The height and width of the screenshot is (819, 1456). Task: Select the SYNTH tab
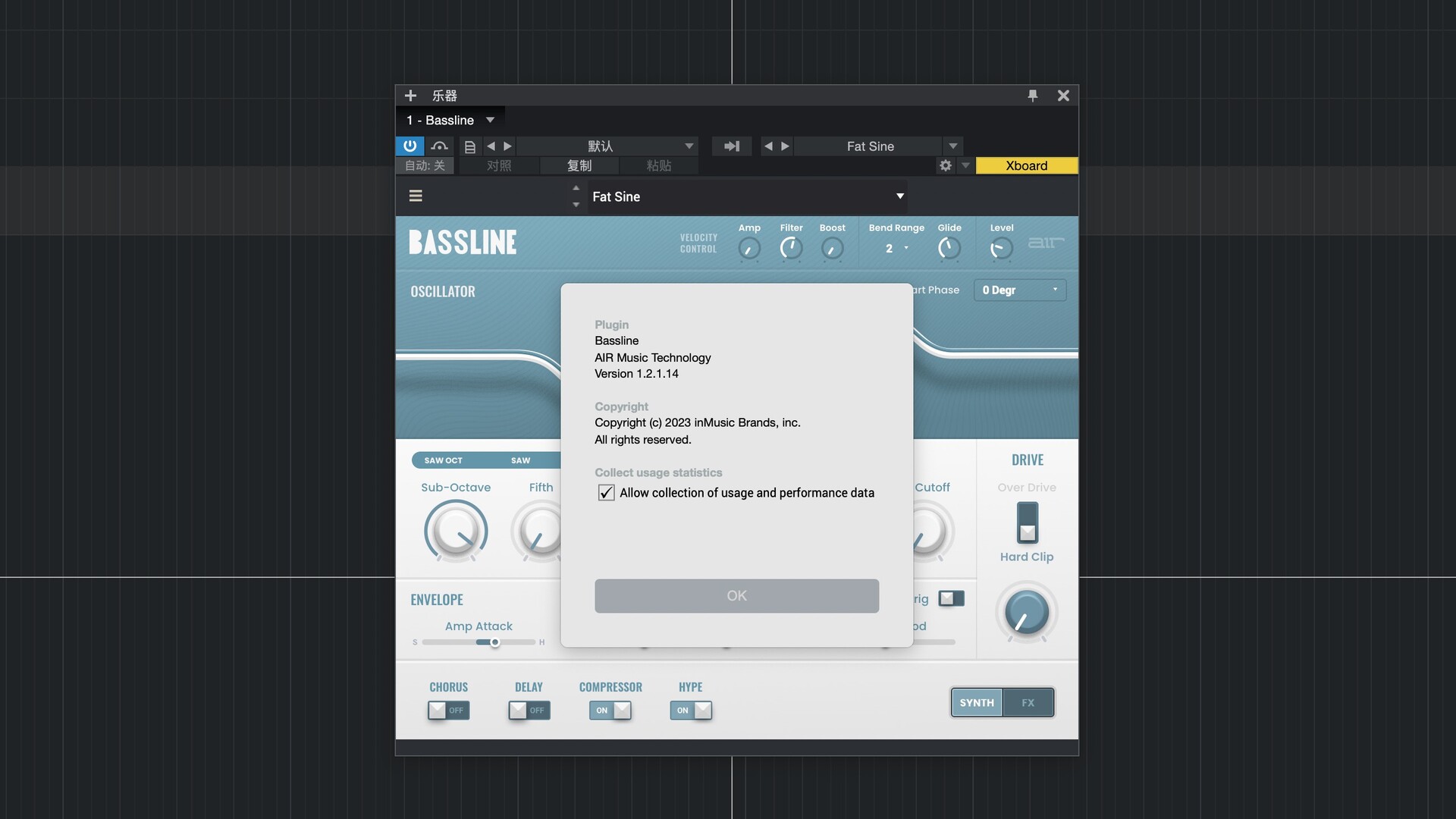point(977,703)
